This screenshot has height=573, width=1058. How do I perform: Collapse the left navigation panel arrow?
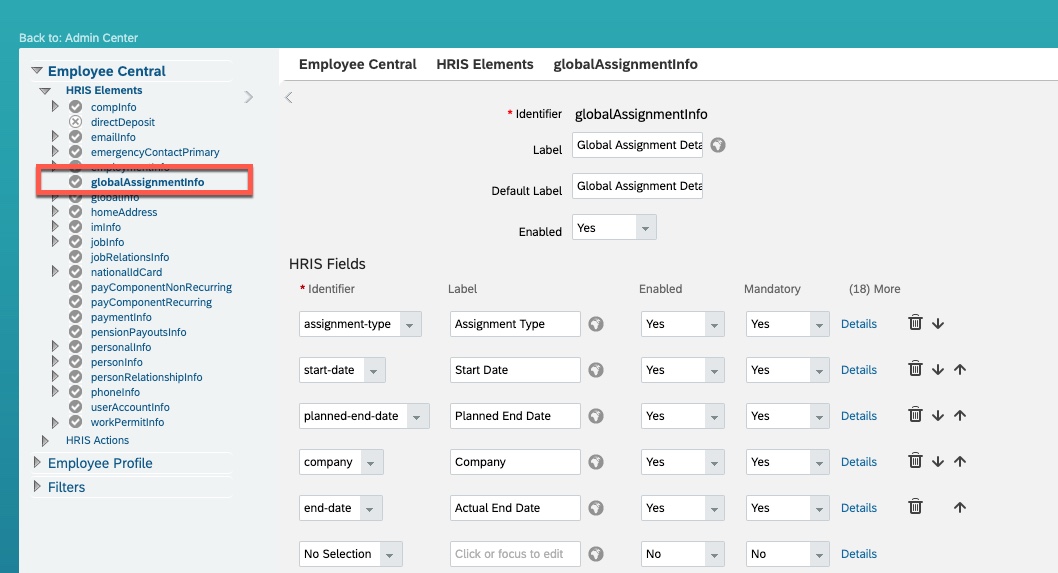(x=289, y=97)
